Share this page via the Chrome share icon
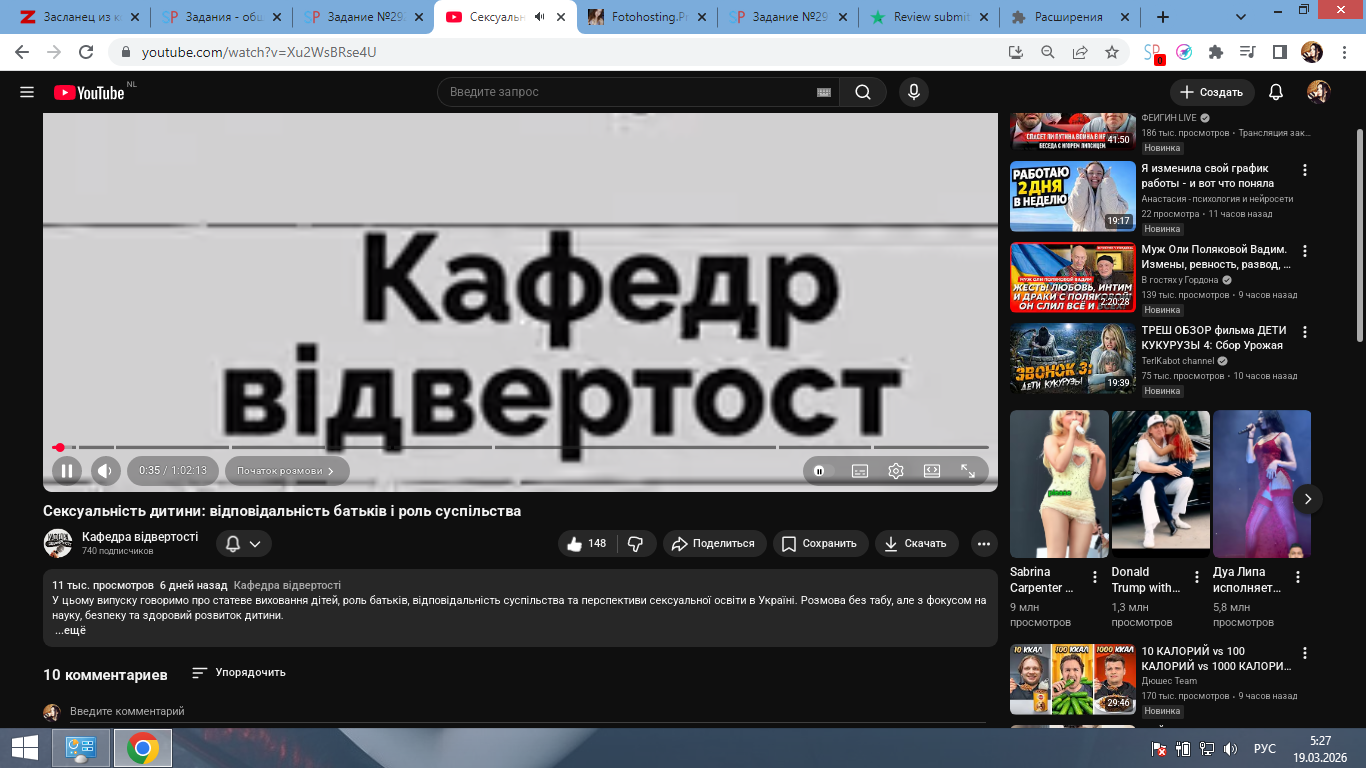 (1080, 52)
